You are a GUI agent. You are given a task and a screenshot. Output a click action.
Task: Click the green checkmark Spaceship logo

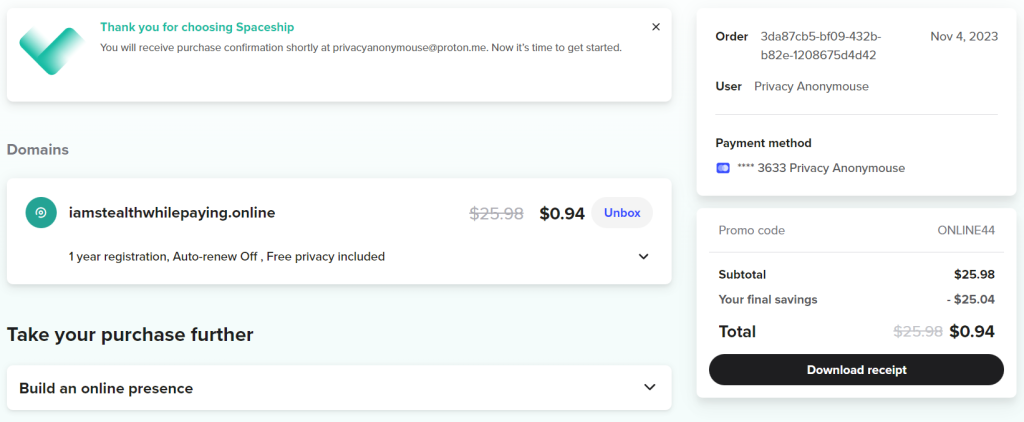pos(52,51)
